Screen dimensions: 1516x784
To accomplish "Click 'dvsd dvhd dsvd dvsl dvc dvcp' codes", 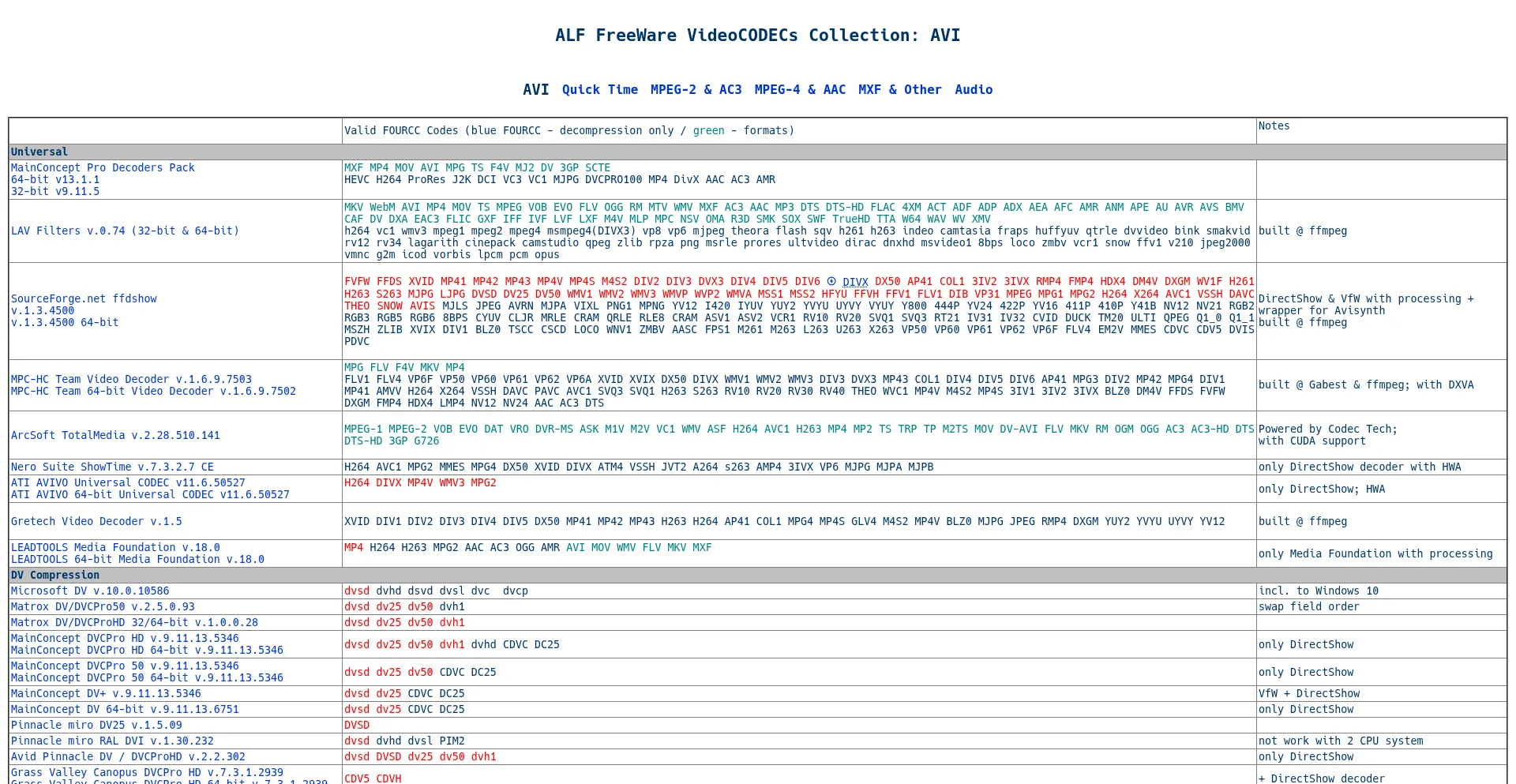I will tap(436, 591).
